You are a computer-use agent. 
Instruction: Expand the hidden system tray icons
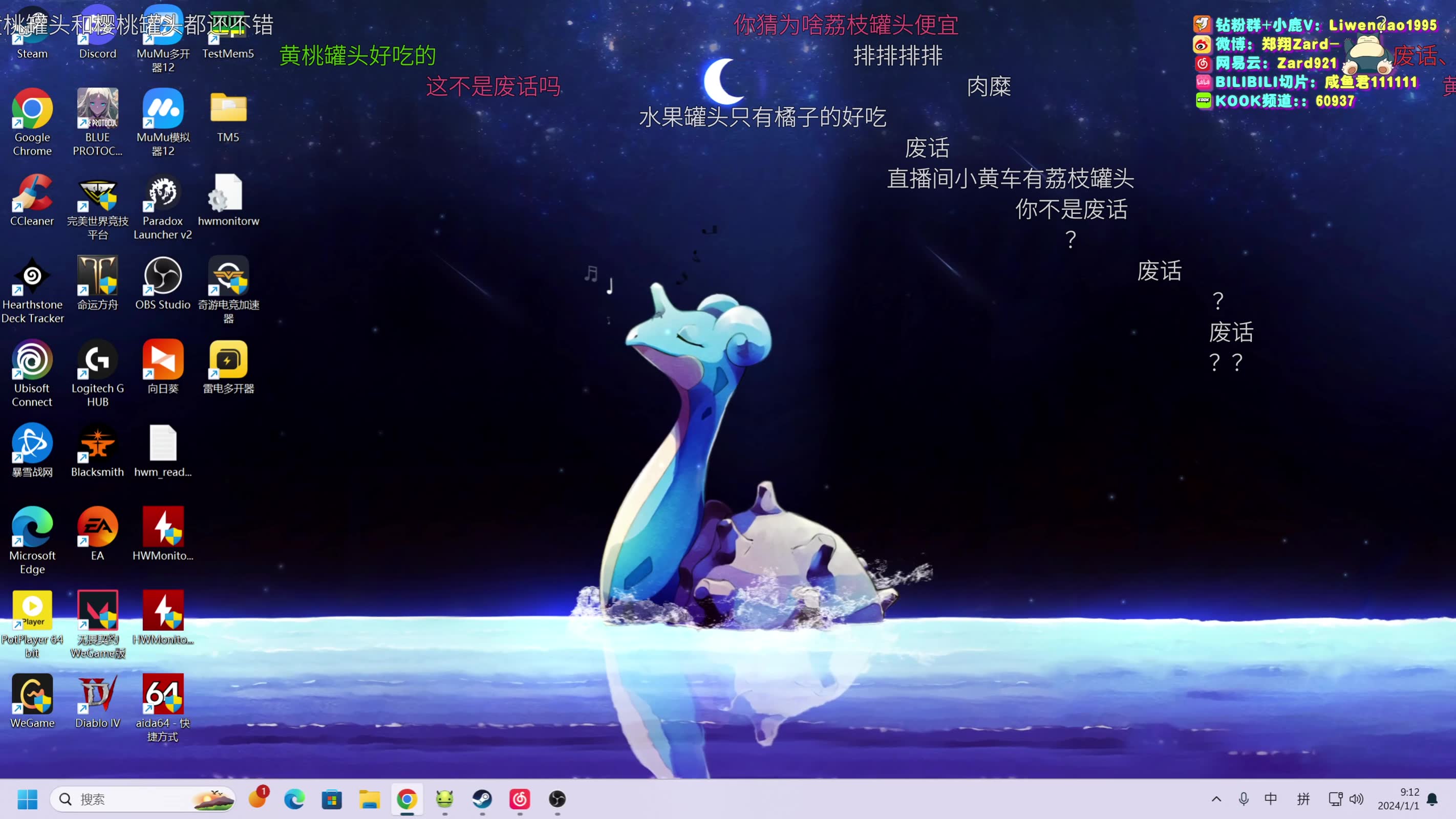[x=1216, y=799]
